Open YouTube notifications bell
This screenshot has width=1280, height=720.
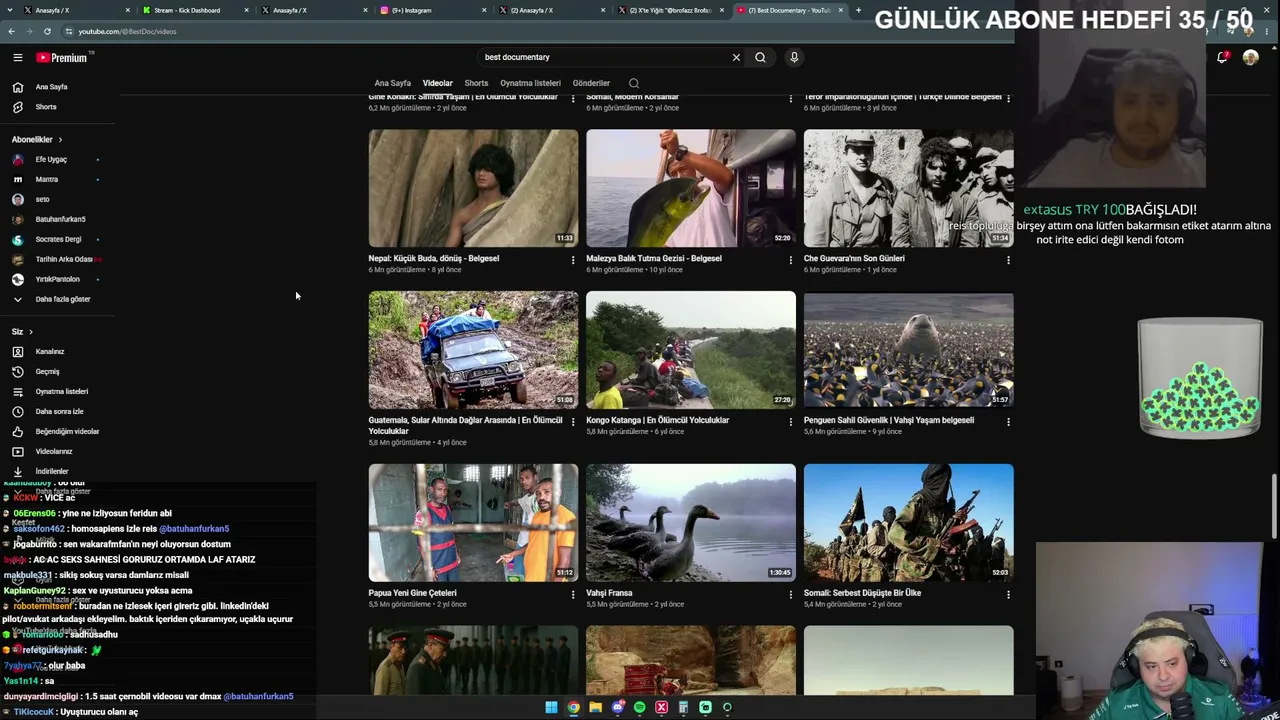1222,58
